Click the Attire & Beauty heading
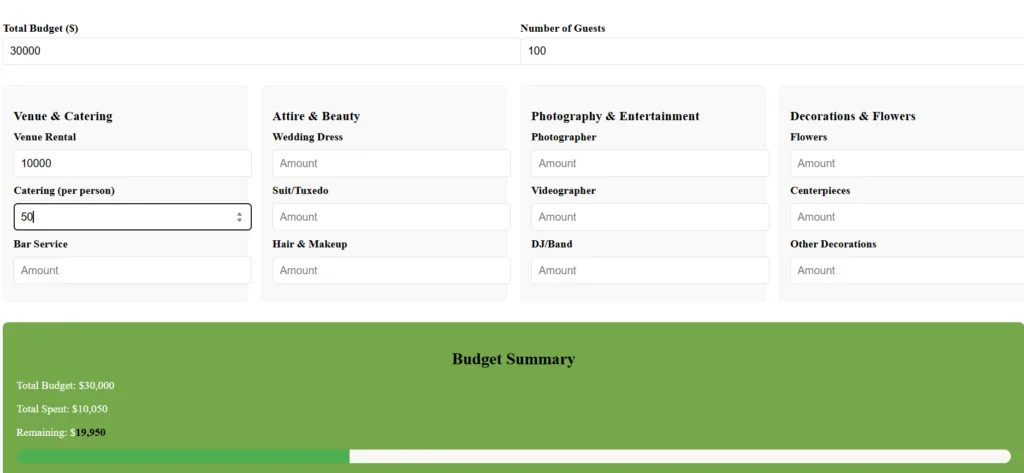 [316, 116]
